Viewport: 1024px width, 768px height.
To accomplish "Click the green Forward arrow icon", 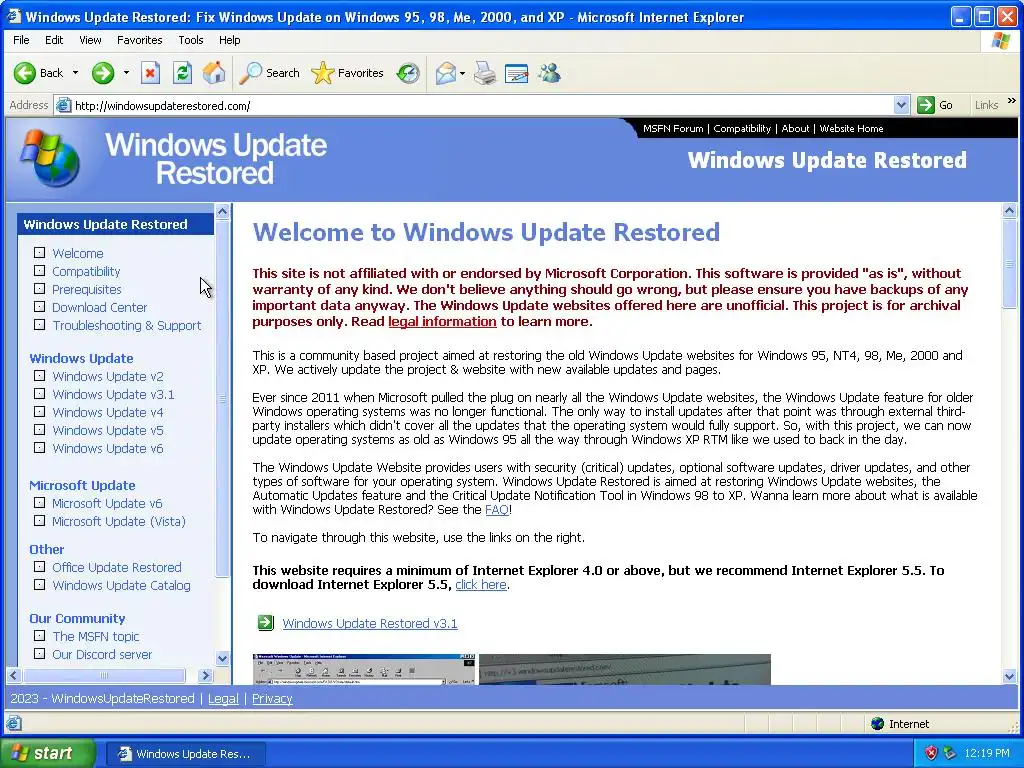I will [103, 73].
